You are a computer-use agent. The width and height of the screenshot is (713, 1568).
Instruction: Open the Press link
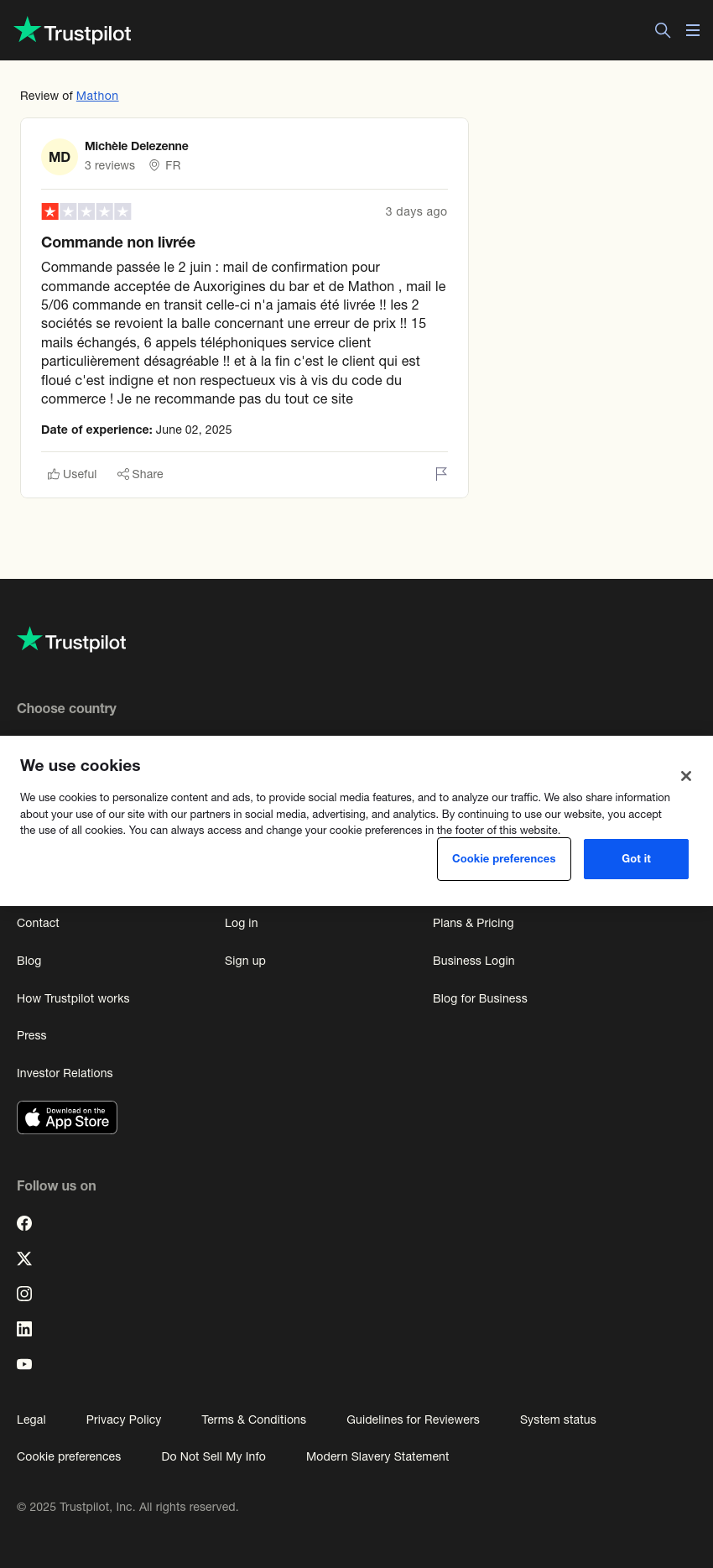pyautogui.click(x=32, y=1035)
